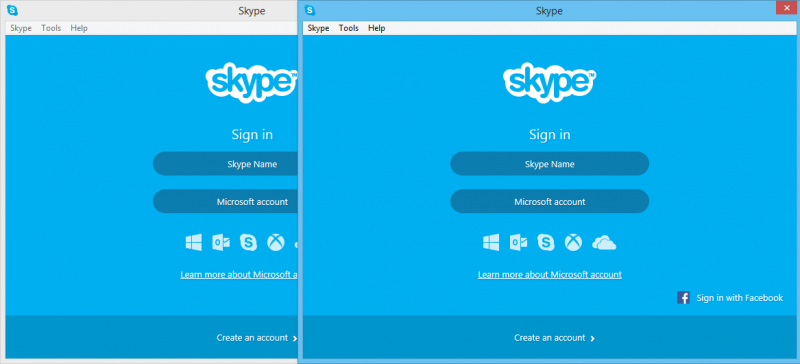
Task: Click the Windows logo icon in front window
Action: tap(491, 242)
